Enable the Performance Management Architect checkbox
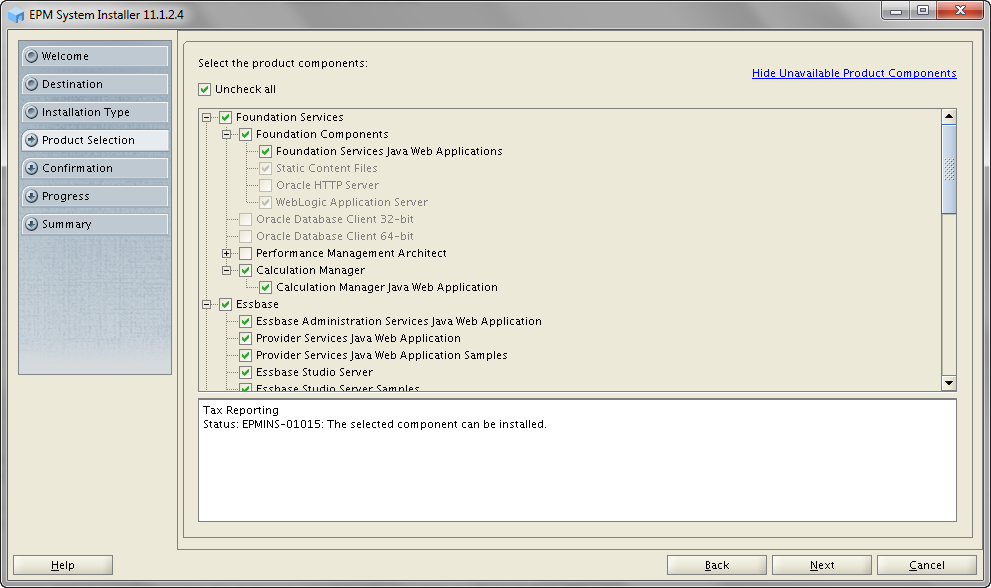 tap(246, 254)
